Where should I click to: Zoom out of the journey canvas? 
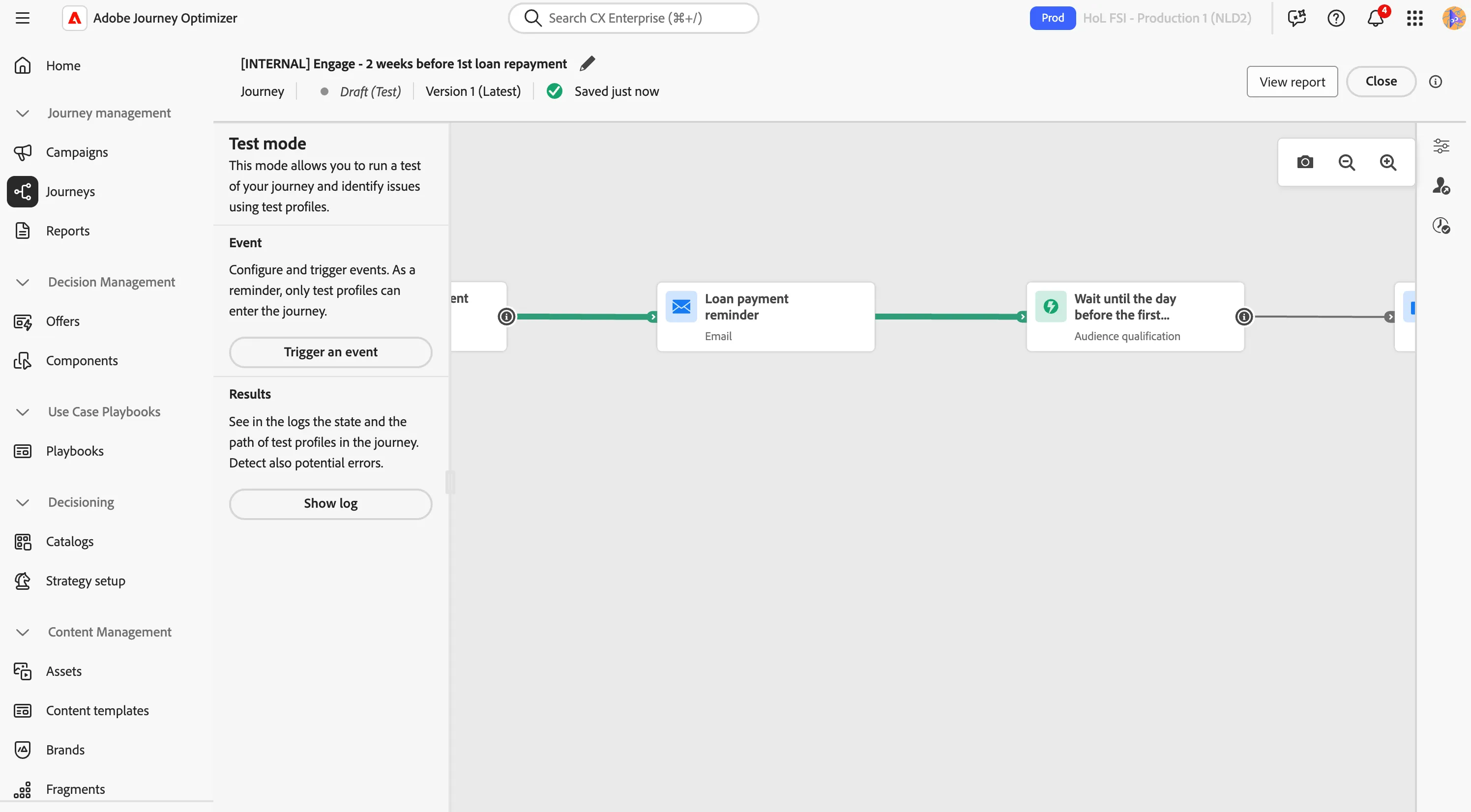(x=1347, y=162)
